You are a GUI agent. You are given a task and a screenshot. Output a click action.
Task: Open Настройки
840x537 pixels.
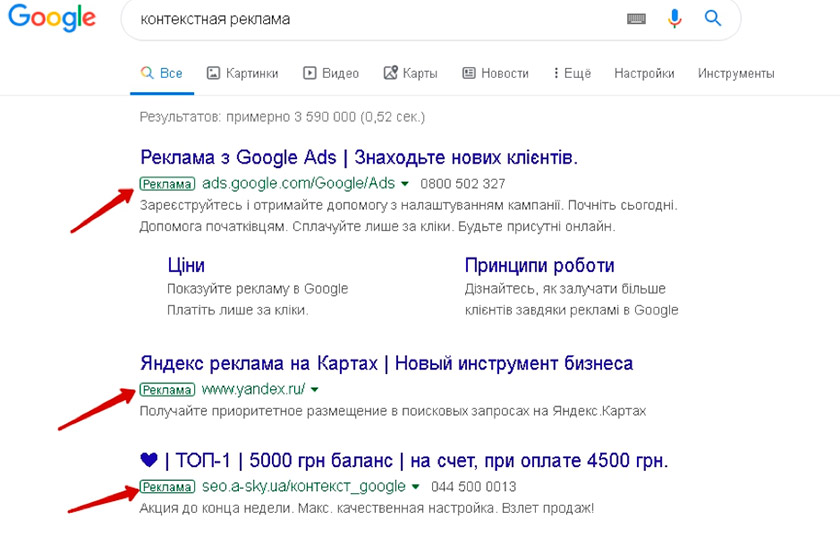pos(644,73)
